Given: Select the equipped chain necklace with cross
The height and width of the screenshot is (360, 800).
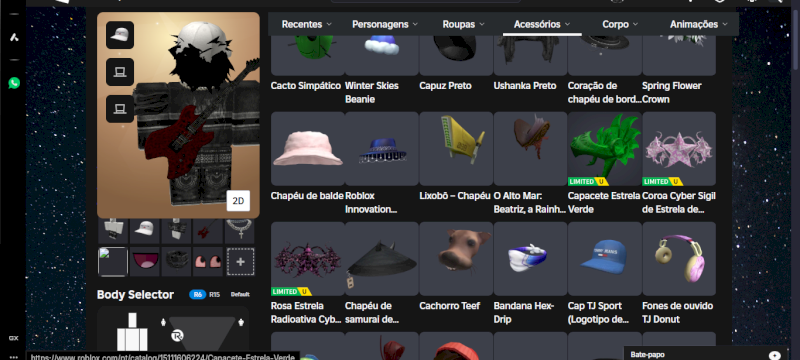Looking at the screenshot, I should pos(240,231).
